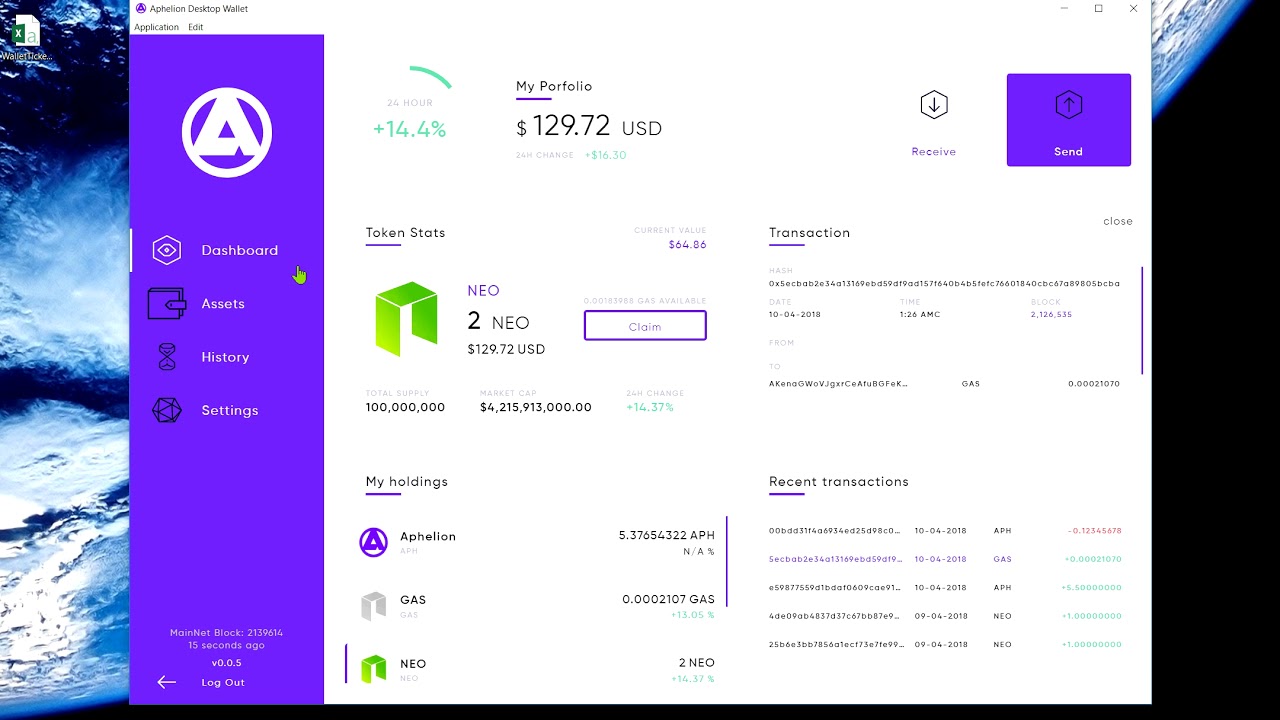The height and width of the screenshot is (720, 1280).
Task: Click the 24 hour +14.4% indicator
Action: coord(409,129)
